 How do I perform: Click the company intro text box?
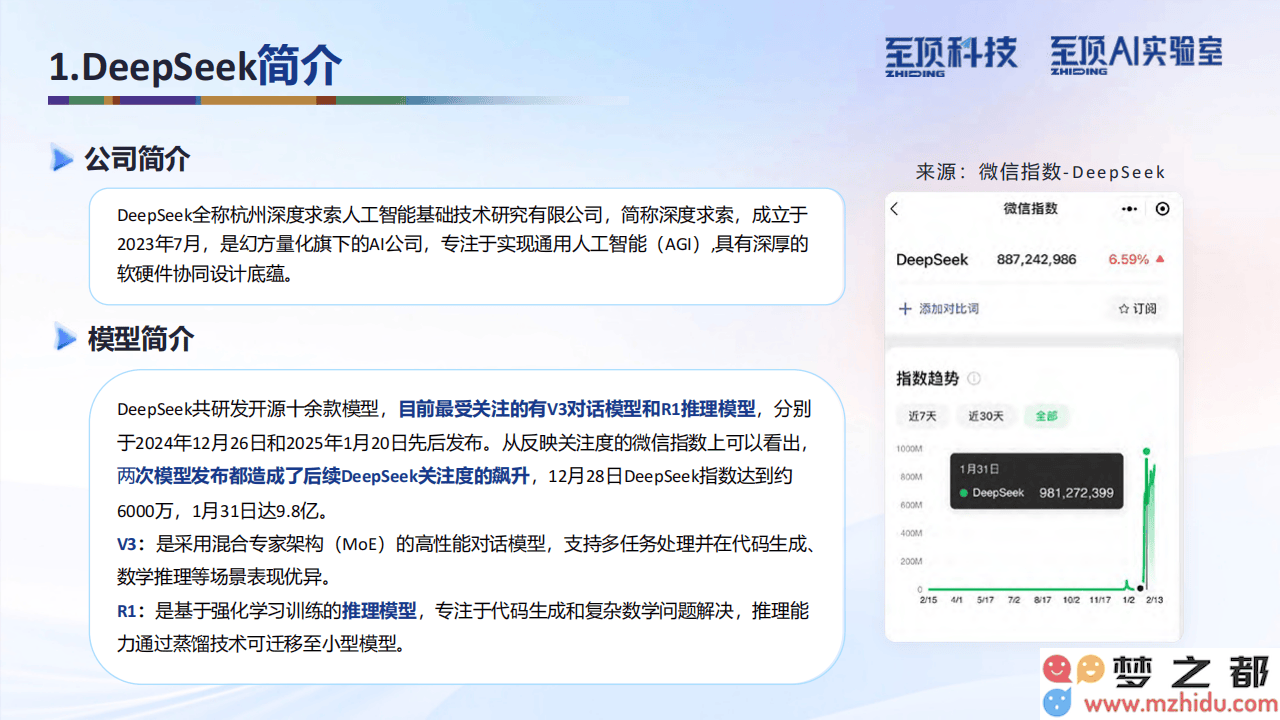467,246
